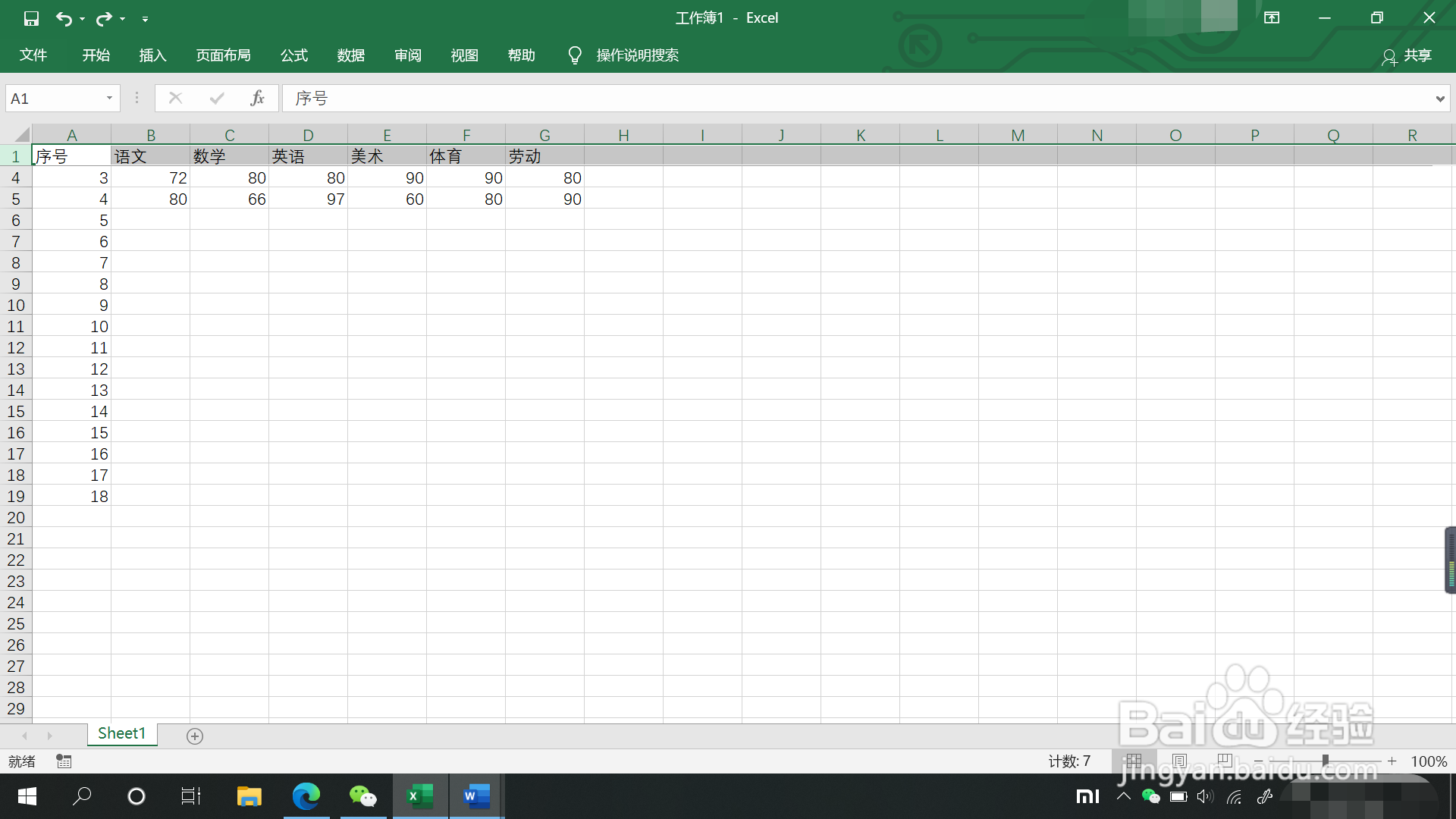
Task: Click the Save icon in quick access toolbar
Action: point(31,18)
